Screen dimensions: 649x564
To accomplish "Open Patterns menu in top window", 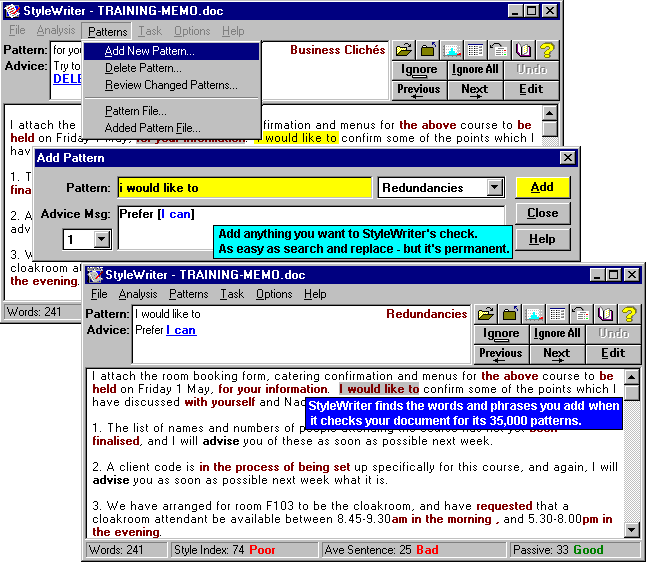I will tap(107, 31).
